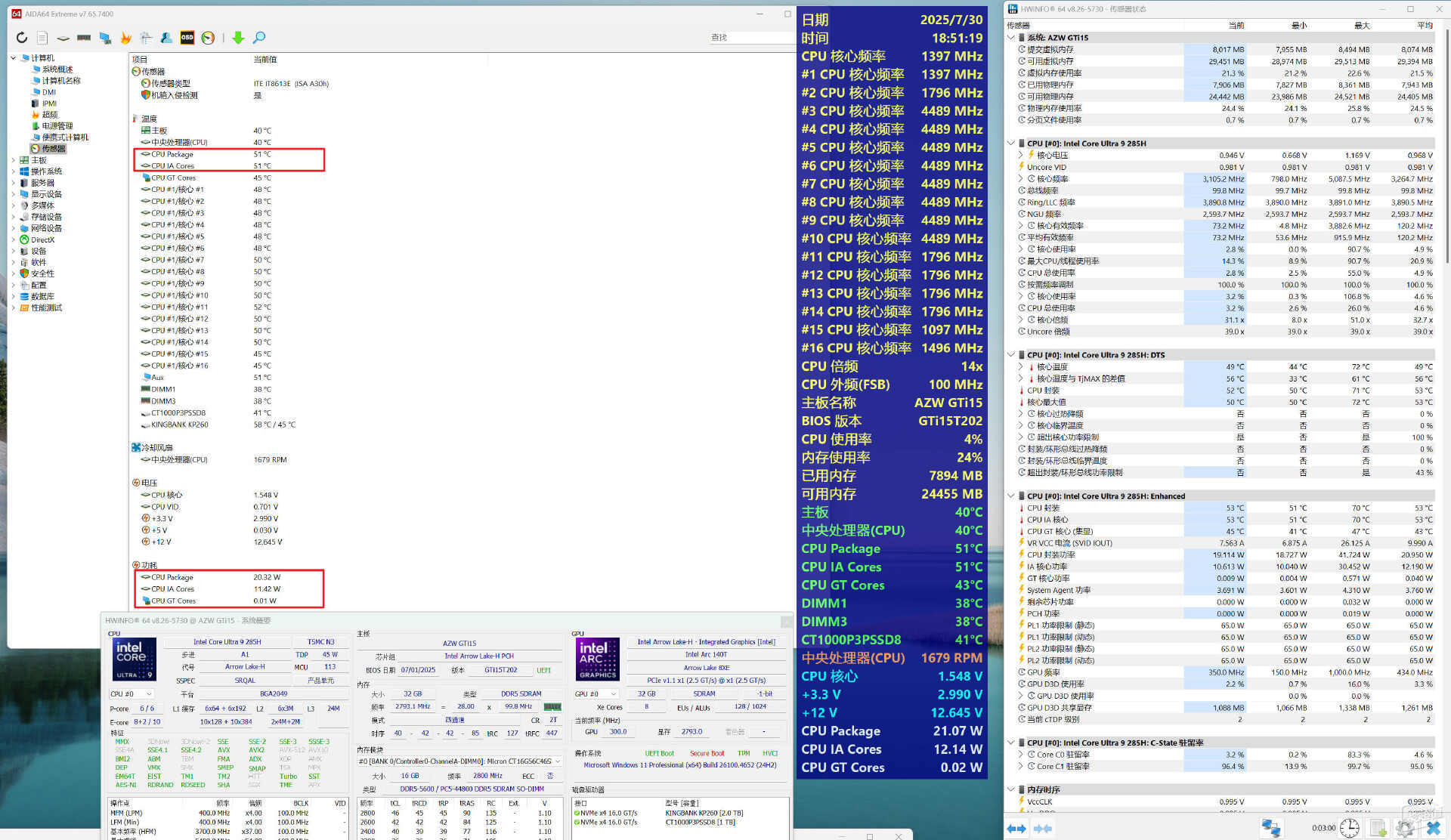Expand the Core C0 驻留率 row
Screen dimensions: 1451x840
(x=1022, y=754)
